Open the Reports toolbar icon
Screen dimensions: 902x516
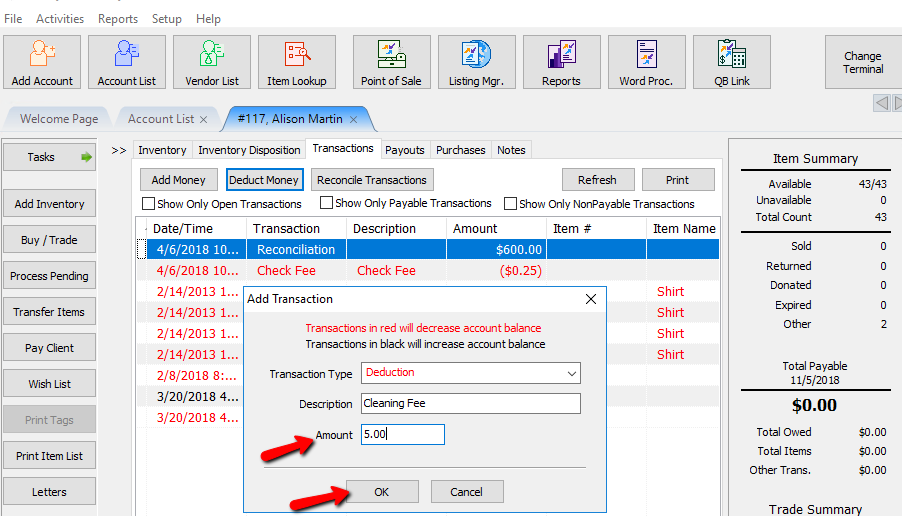tap(561, 62)
